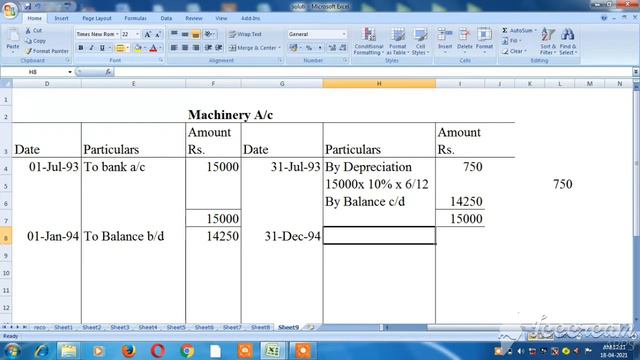Open the General number format dropdown
The image size is (640, 360).
pos(344,34)
